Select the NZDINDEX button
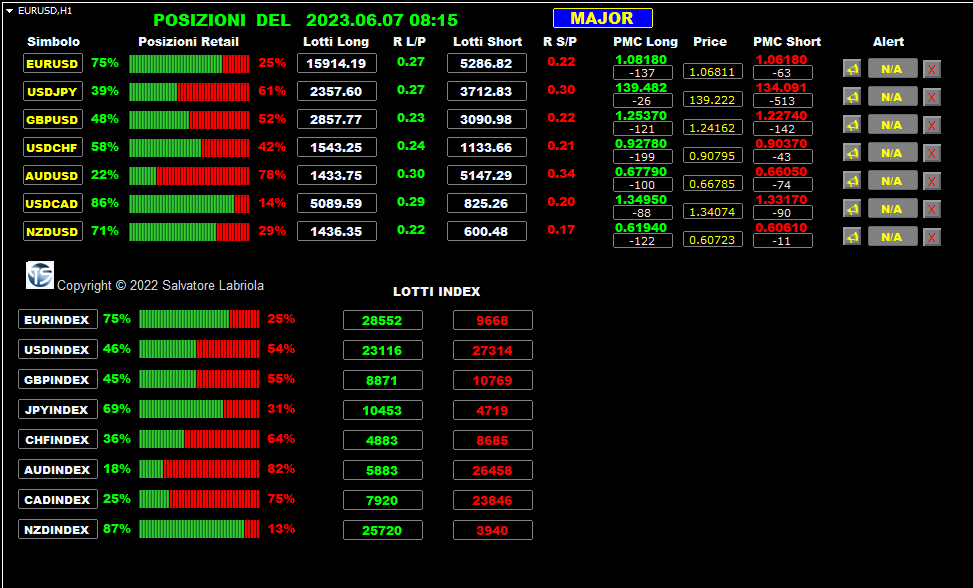 pyautogui.click(x=58, y=529)
